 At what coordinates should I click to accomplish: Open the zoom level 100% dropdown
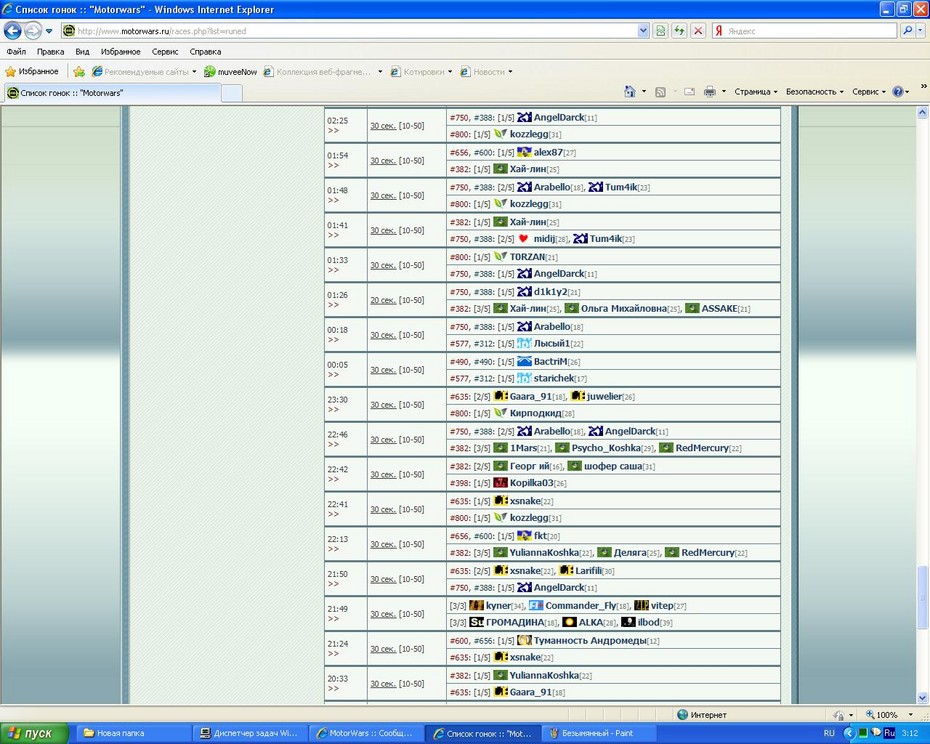[x=910, y=715]
